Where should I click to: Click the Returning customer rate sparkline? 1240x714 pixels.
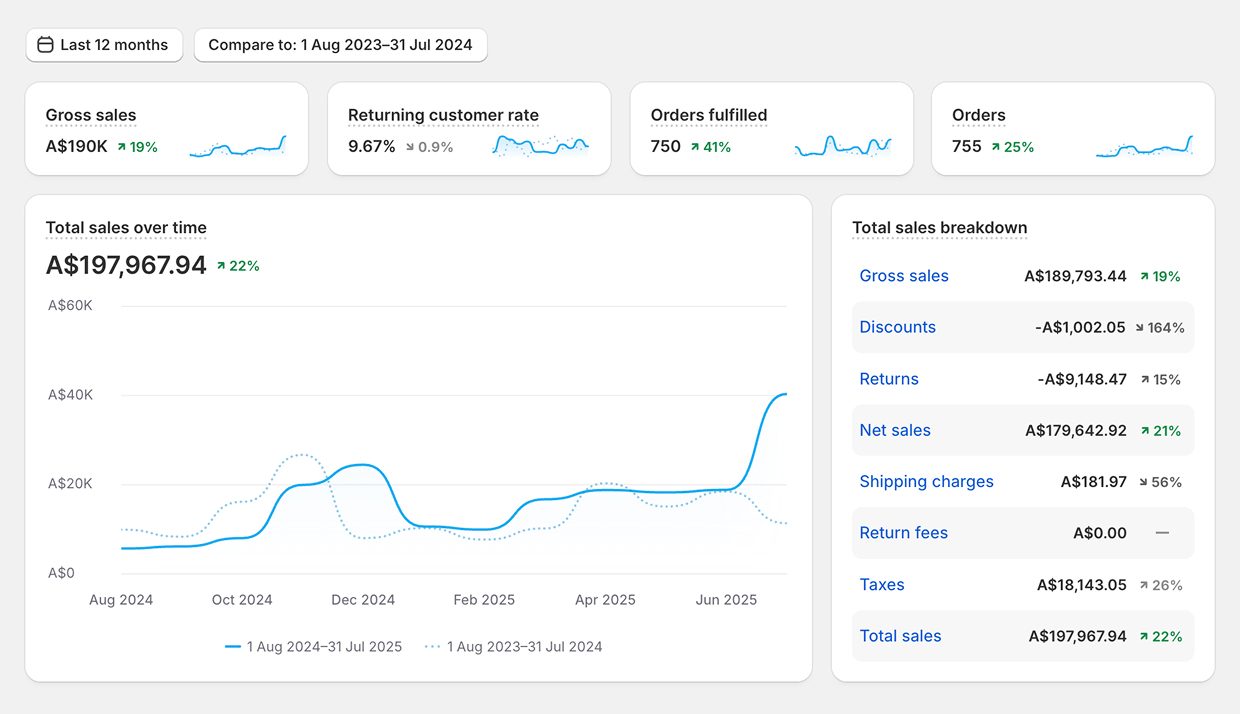(540, 146)
